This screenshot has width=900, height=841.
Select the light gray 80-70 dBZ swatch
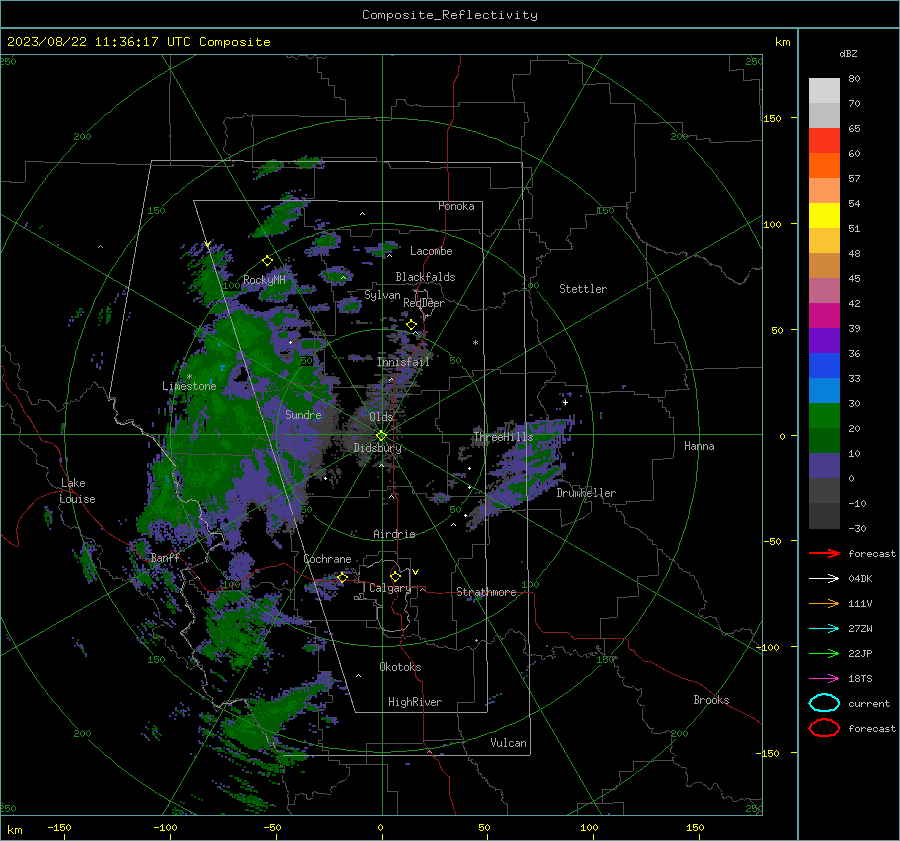coord(824,91)
